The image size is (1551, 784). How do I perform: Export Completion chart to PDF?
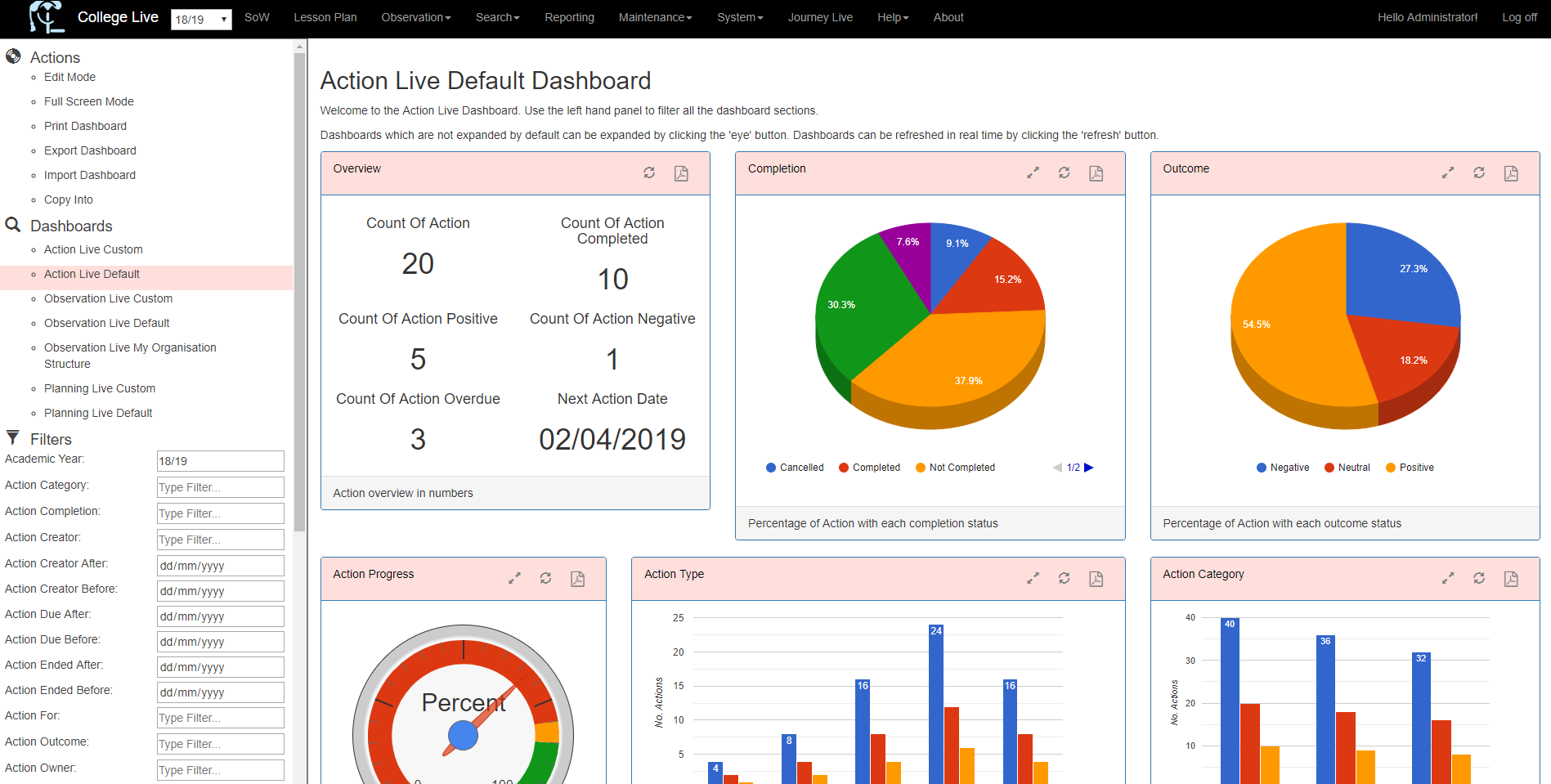click(1096, 173)
